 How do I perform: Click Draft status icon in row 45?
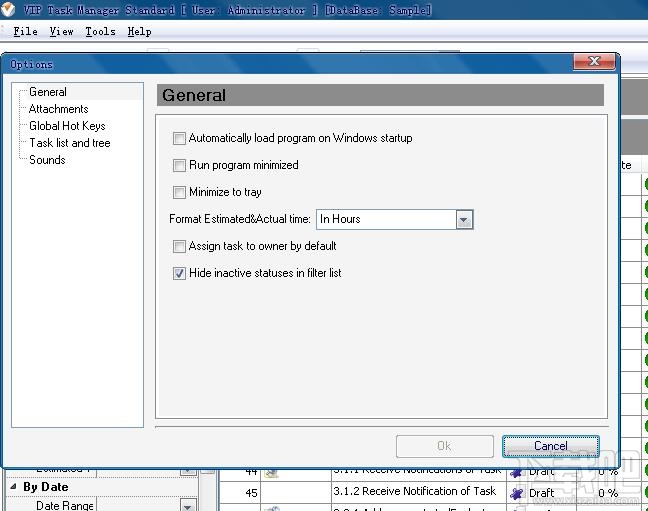pyautogui.click(x=516, y=493)
